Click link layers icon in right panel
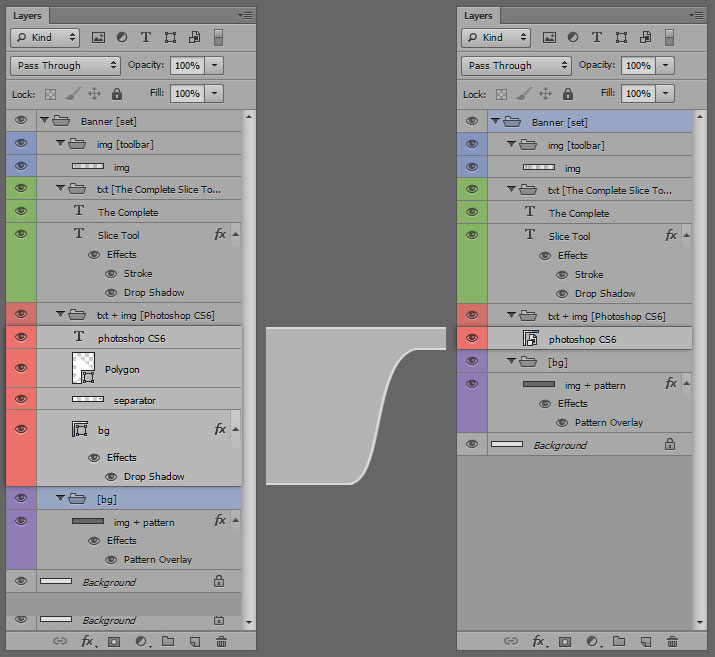715x657 pixels. [511, 641]
